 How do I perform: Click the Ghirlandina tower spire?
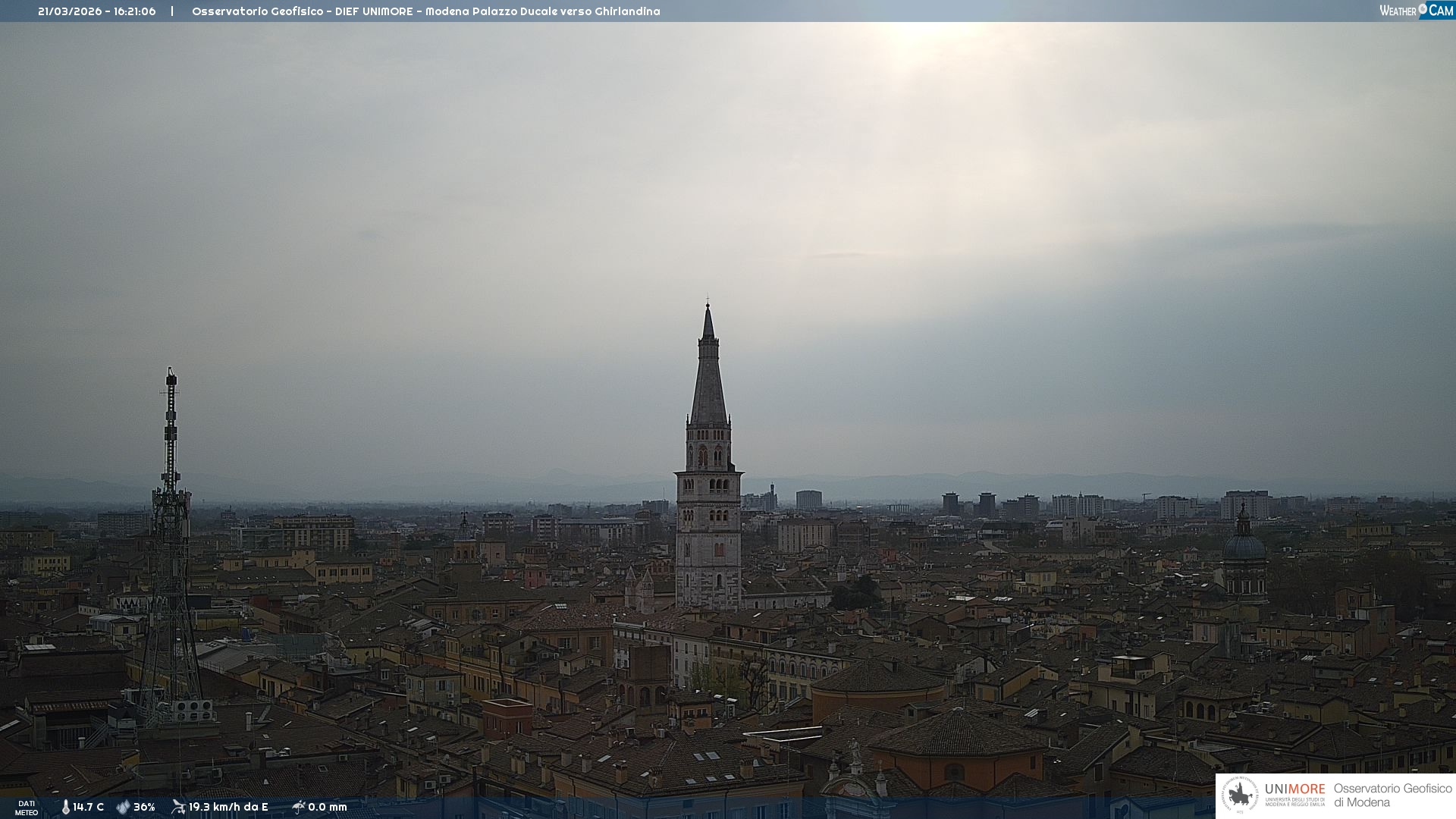[x=708, y=379]
